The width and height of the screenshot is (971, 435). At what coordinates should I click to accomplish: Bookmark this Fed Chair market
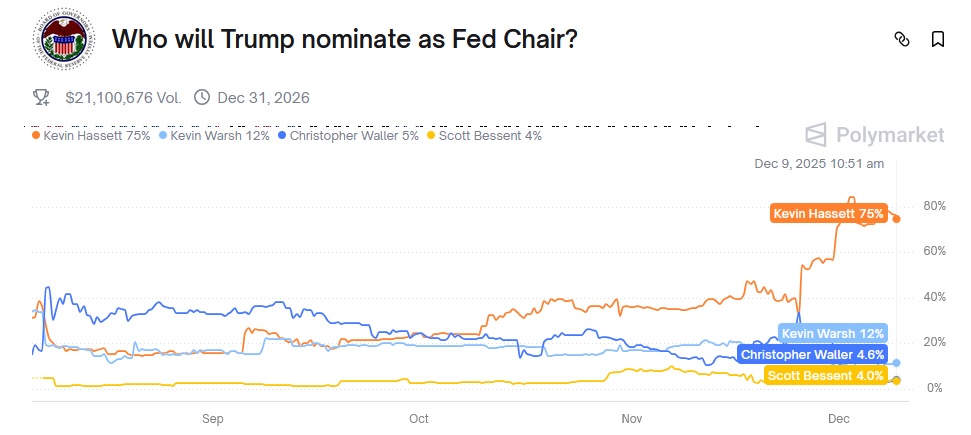pyautogui.click(x=938, y=40)
